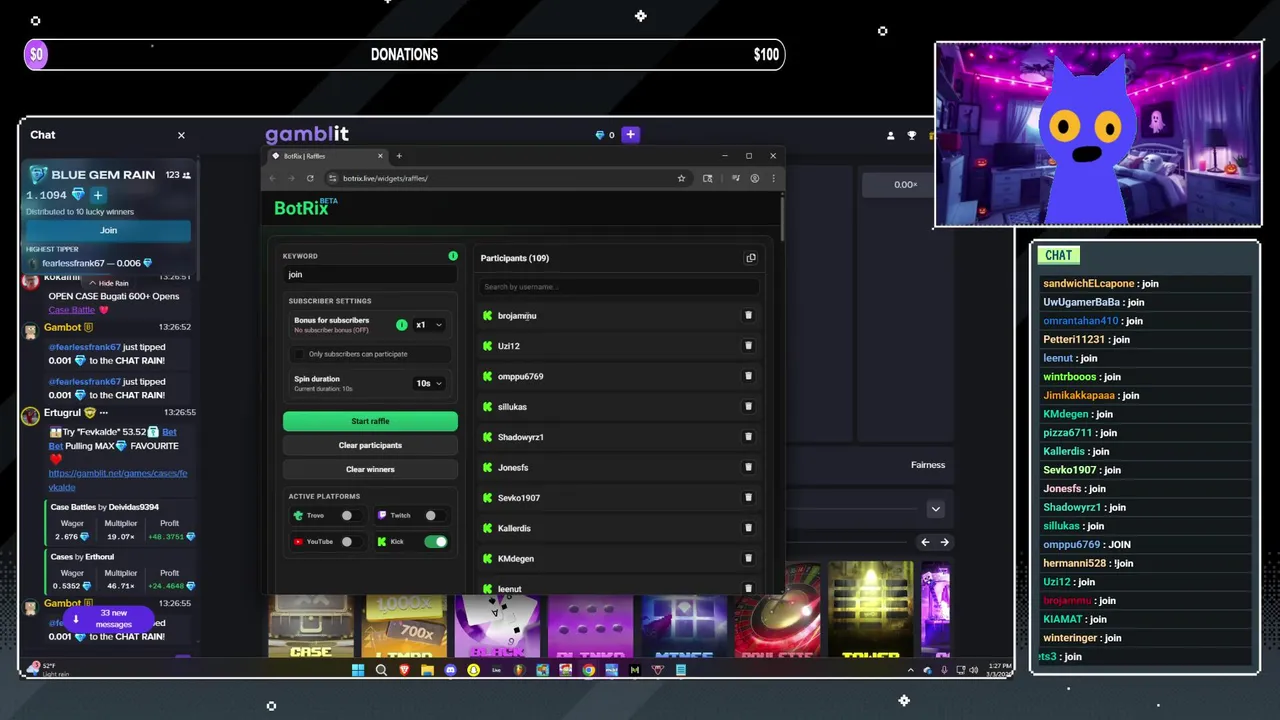Open Windows taskbar search
Image resolution: width=1280 pixels, height=720 pixels.
(381, 670)
